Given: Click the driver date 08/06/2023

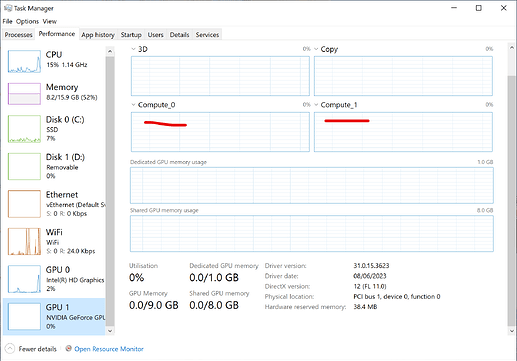Looking at the screenshot, I should click(x=370, y=276).
